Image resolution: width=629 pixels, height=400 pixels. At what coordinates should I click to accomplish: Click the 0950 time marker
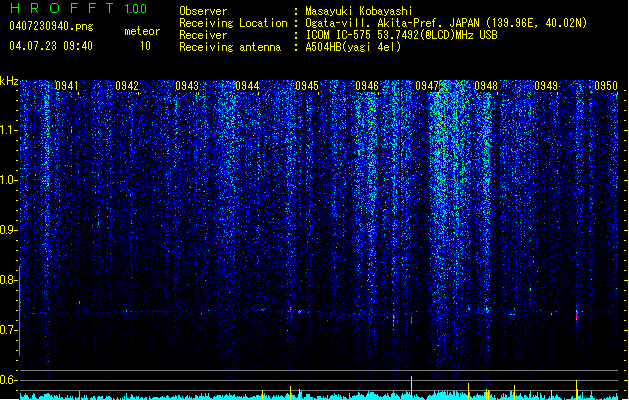606,86
